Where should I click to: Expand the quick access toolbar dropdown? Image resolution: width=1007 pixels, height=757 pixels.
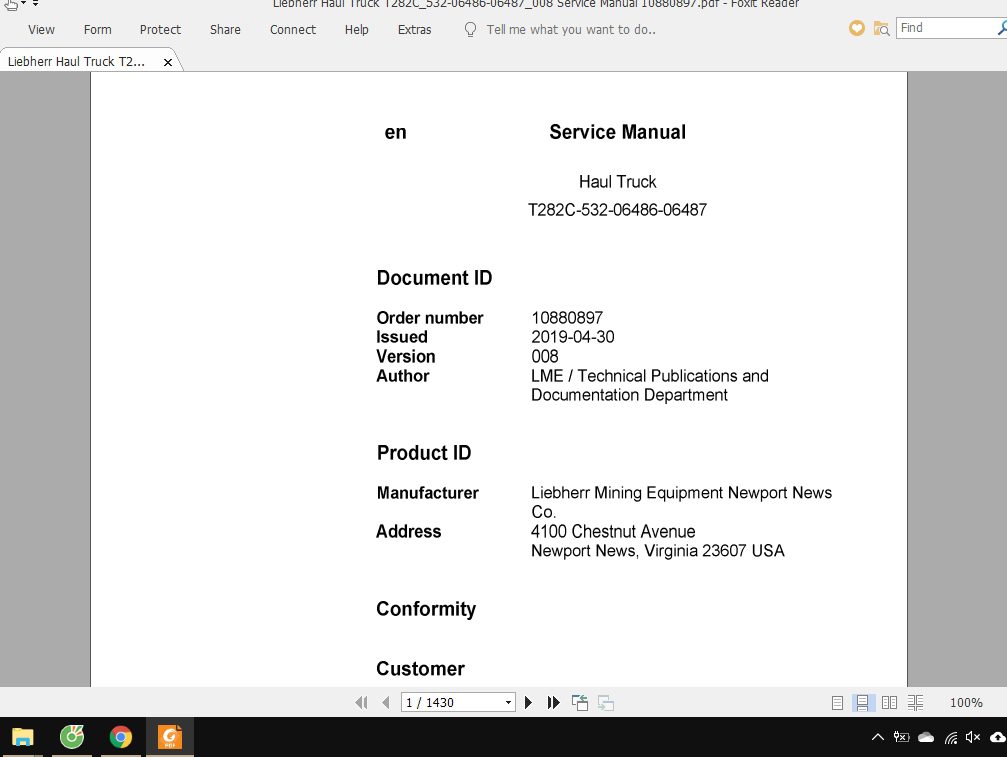tap(37, 4)
